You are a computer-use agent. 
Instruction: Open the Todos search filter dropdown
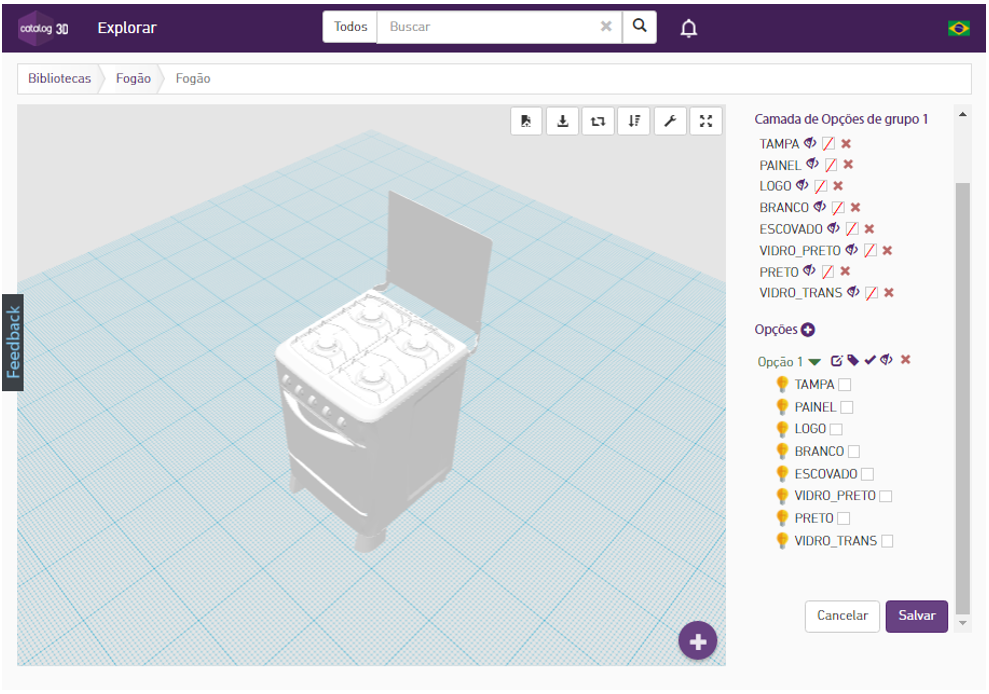tap(350, 26)
